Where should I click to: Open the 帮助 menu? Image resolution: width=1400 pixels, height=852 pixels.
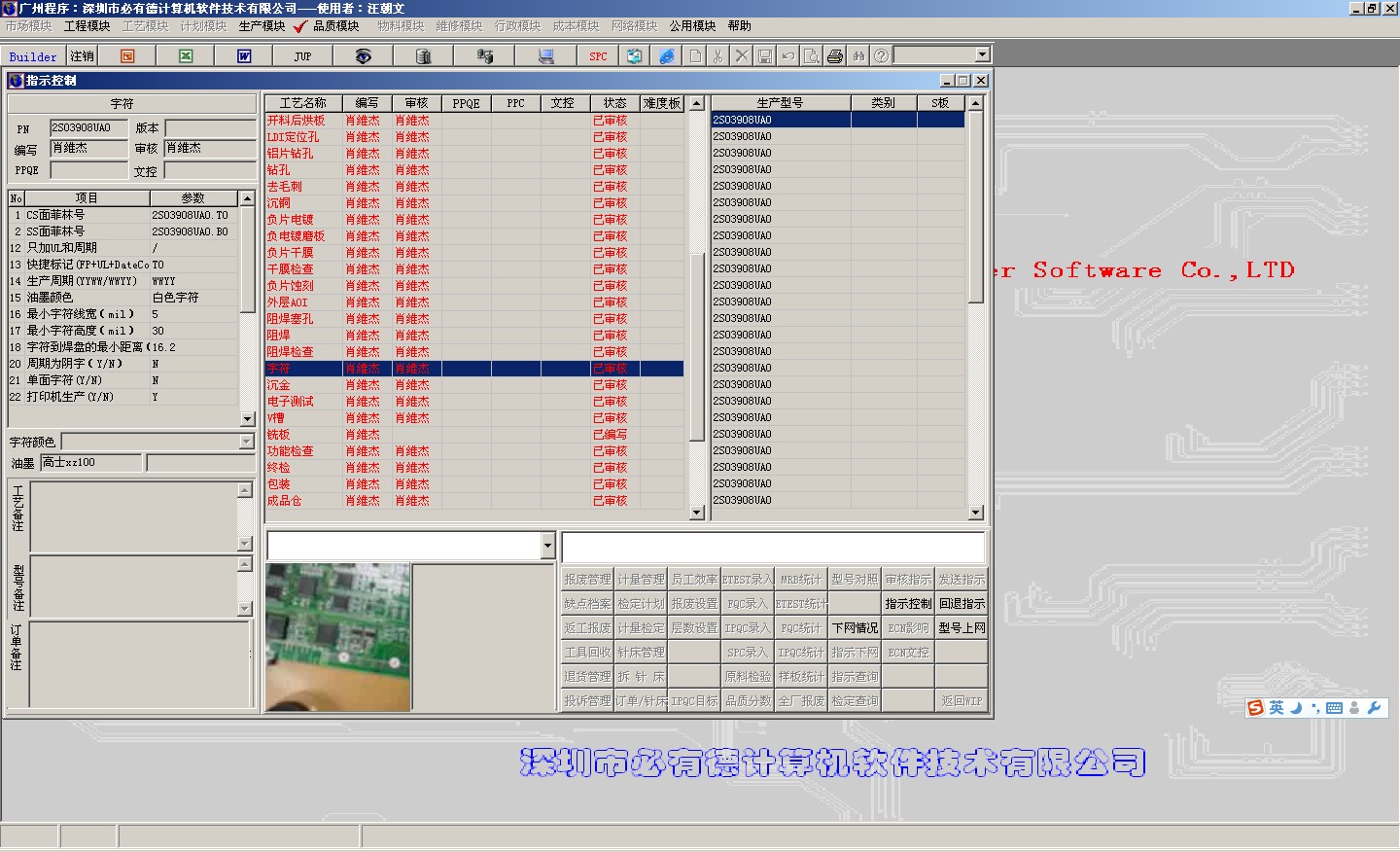pos(739,26)
